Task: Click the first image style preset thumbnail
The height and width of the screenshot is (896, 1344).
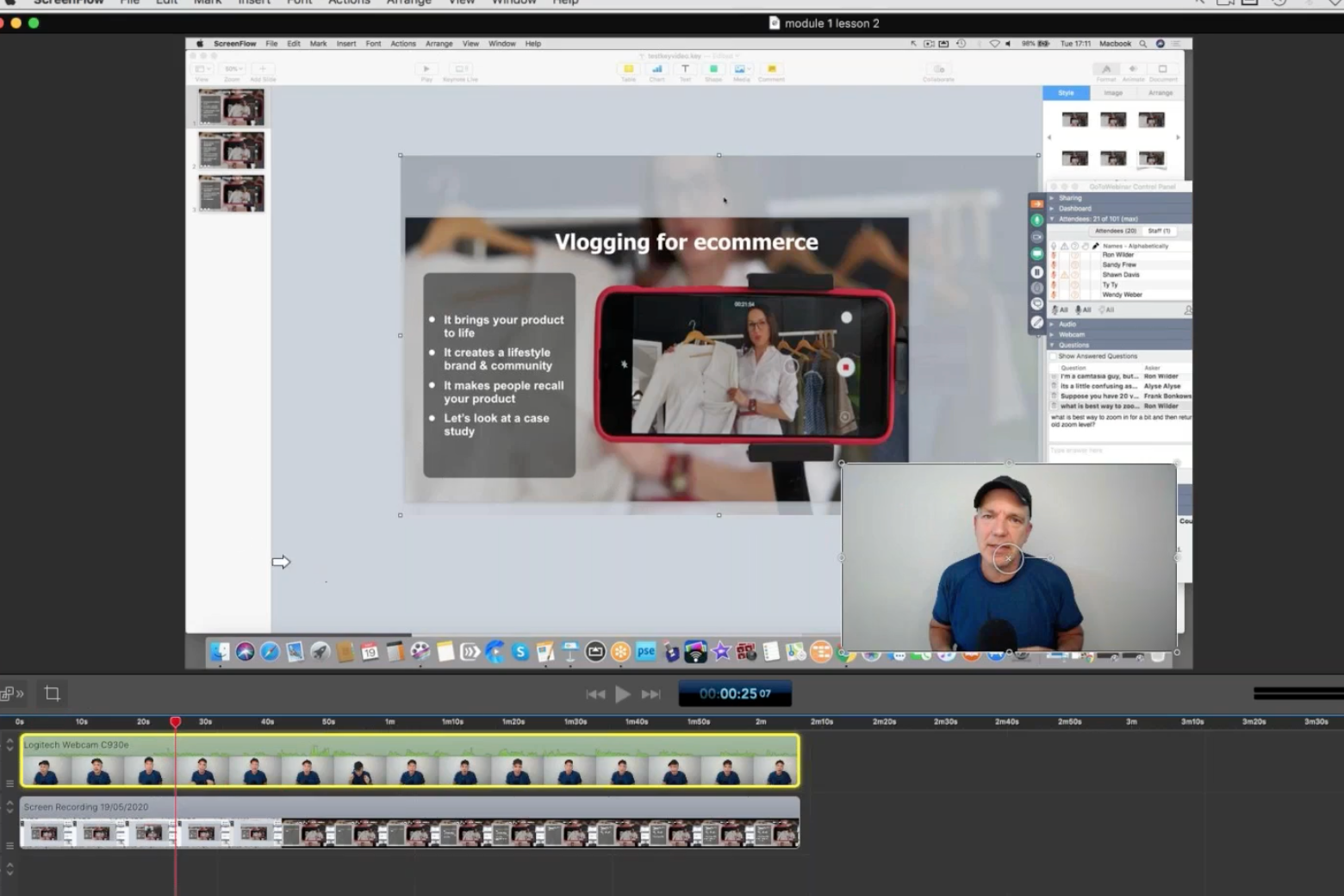Action: [x=1074, y=120]
